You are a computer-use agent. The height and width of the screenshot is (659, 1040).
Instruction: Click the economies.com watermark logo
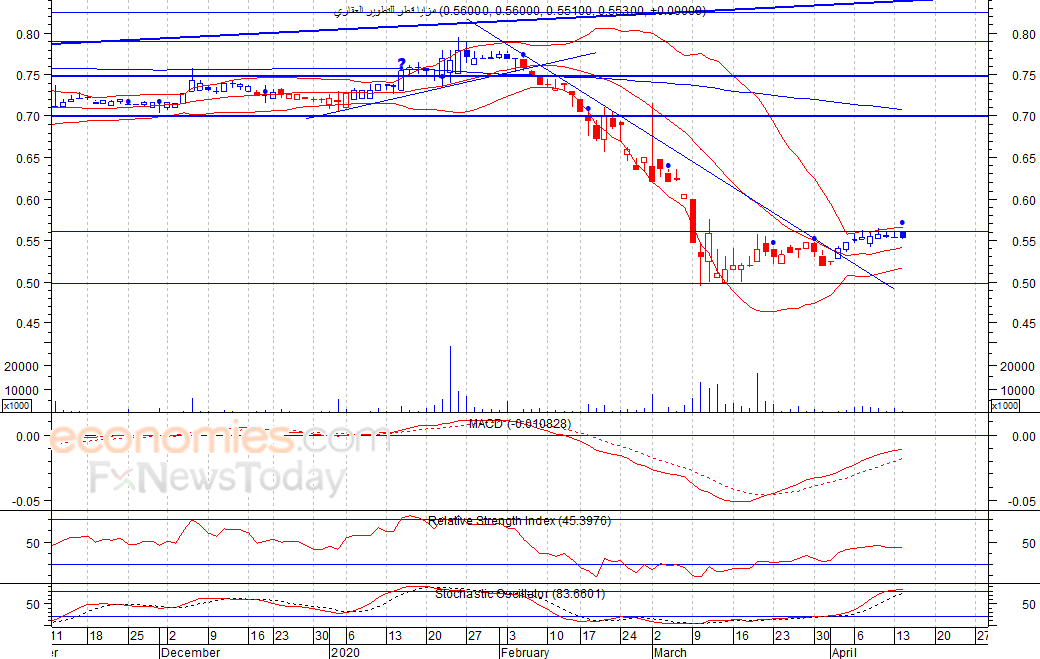[x=221, y=439]
